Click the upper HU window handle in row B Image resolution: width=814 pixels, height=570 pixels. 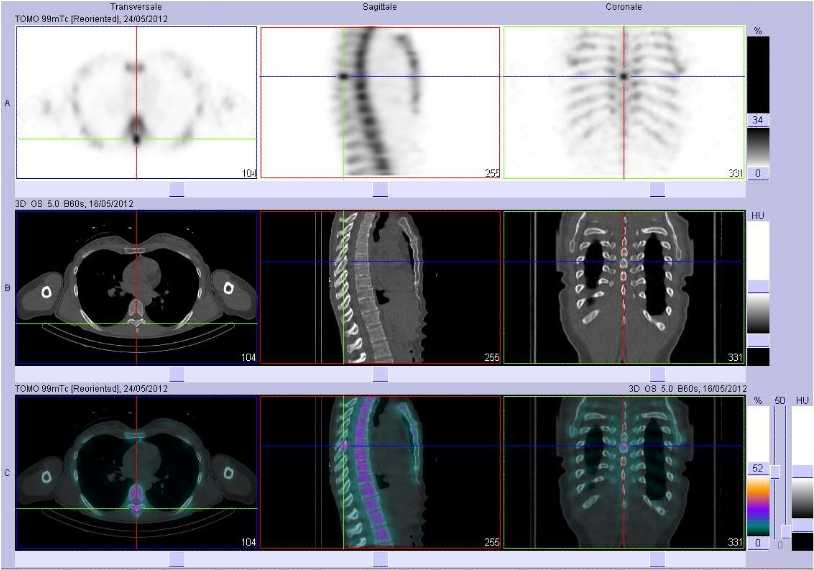tap(758, 287)
